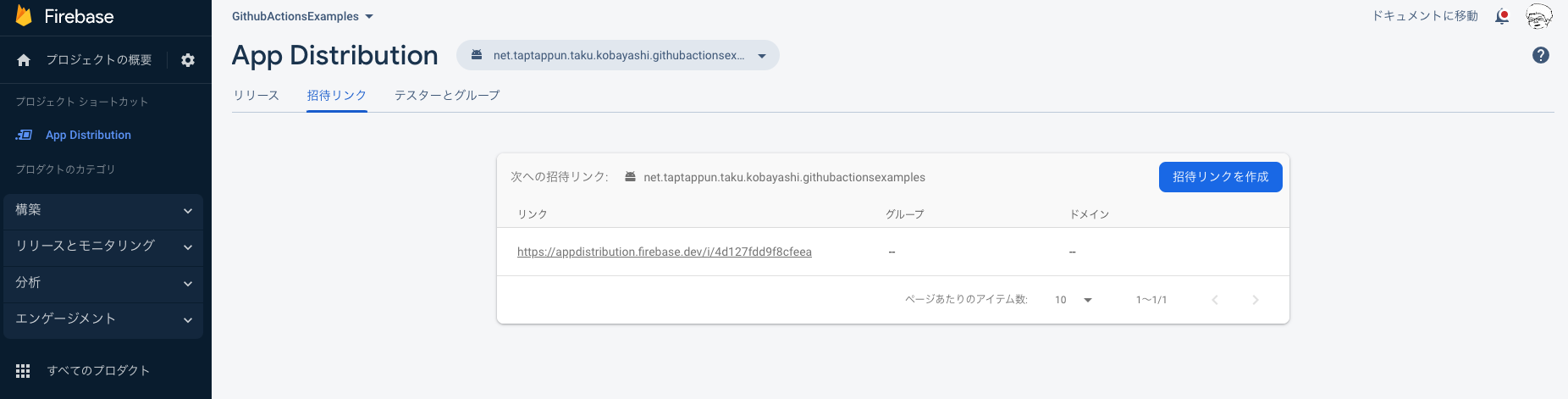1568x399 pixels.
Task: Open notifications bell icon
Action: [x=1502, y=16]
